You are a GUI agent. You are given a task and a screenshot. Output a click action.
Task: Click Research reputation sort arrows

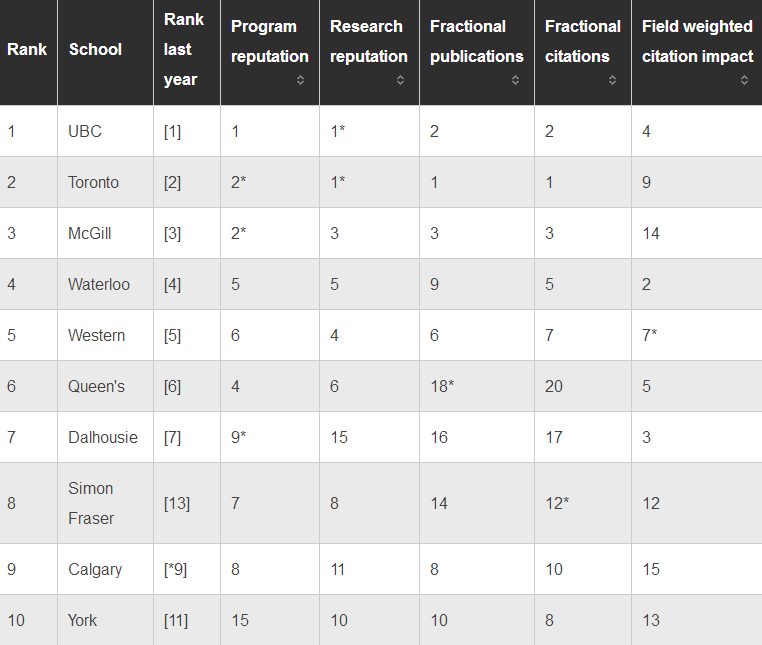[400, 81]
